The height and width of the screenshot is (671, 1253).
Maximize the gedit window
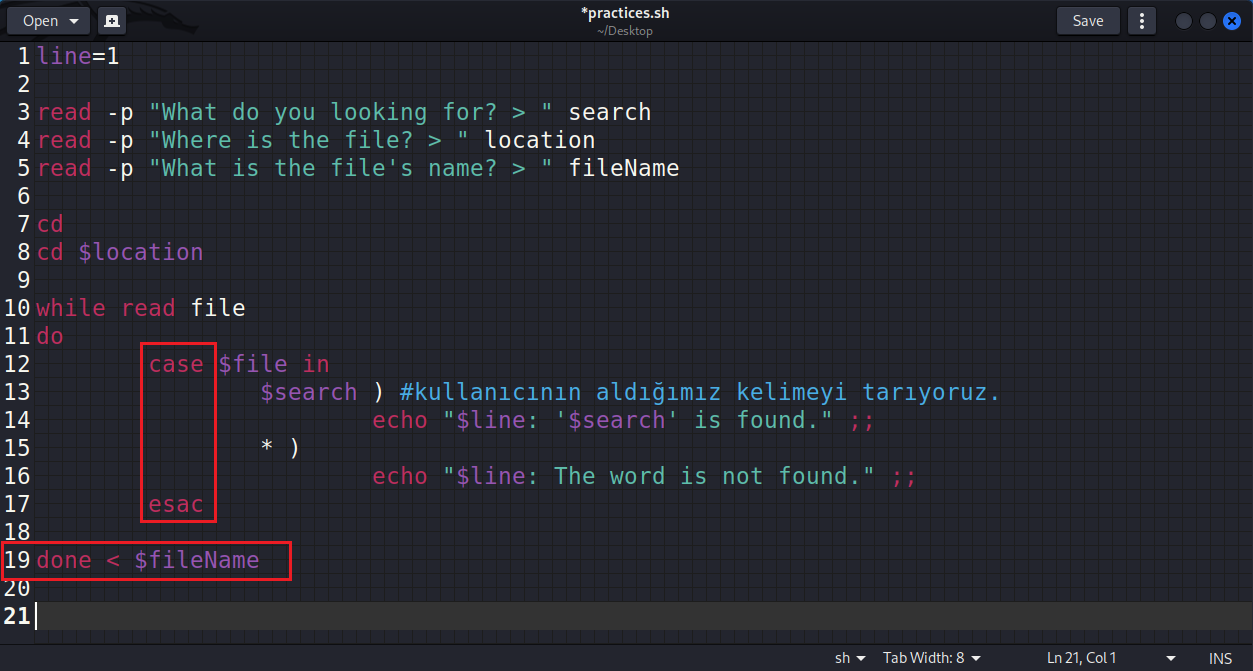[x=1208, y=21]
